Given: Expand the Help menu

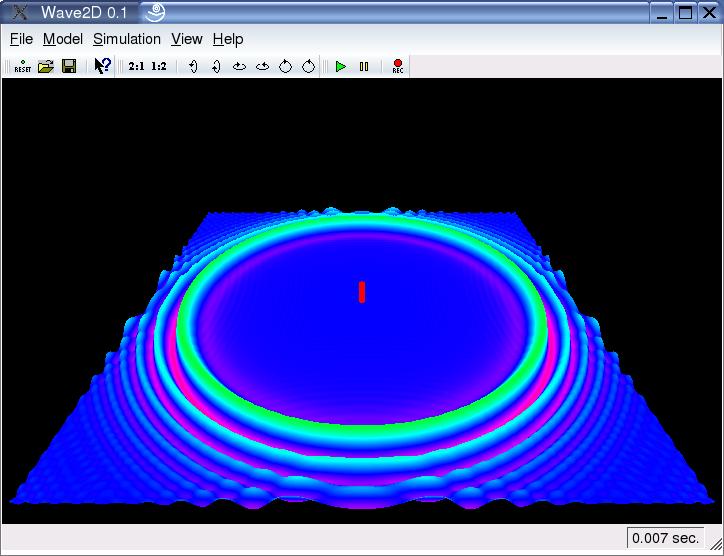Looking at the screenshot, I should [227, 39].
